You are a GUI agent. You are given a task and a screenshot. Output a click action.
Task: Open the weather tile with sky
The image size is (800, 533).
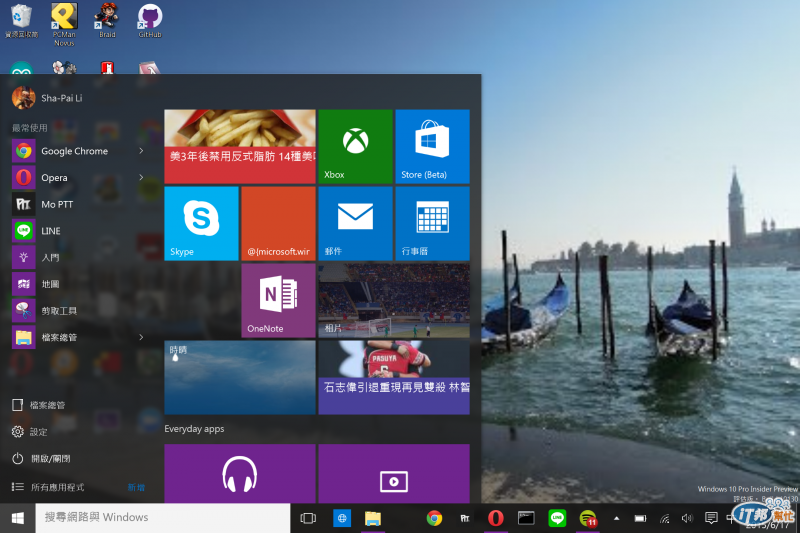pos(240,377)
